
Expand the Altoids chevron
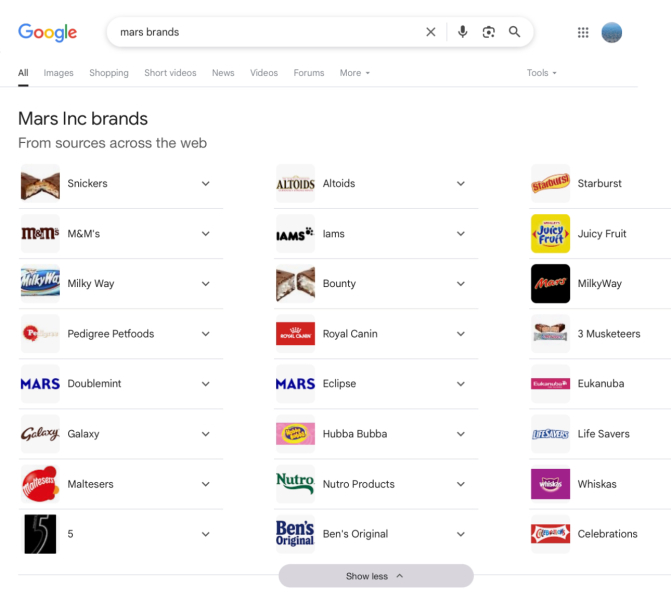[x=460, y=184]
